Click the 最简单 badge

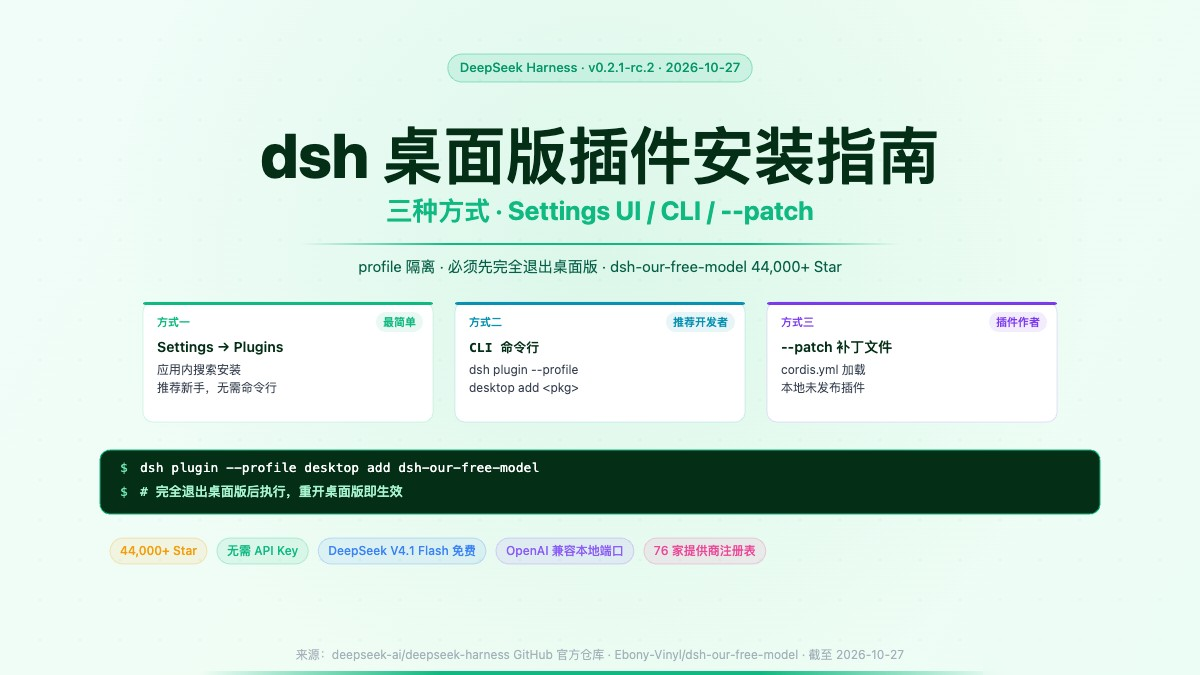(399, 322)
